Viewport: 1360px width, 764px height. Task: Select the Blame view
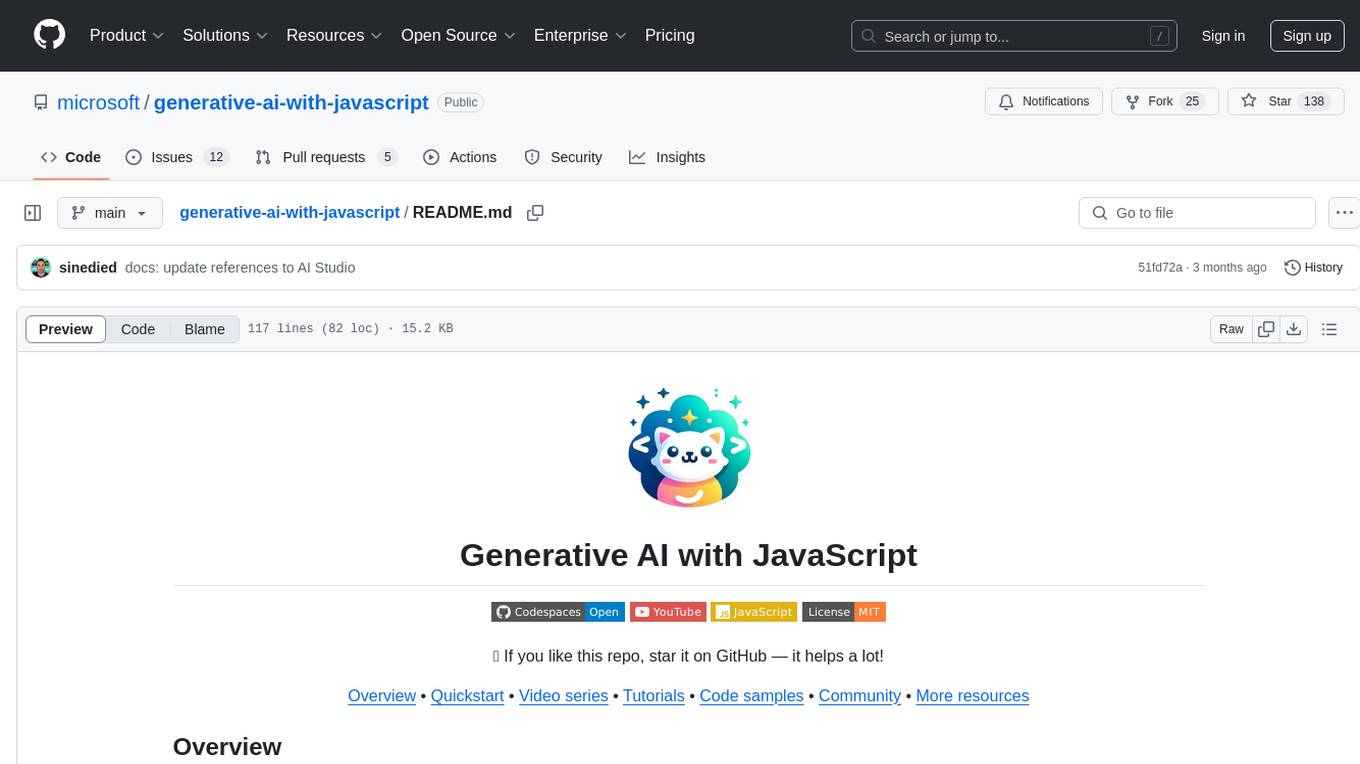[204, 329]
